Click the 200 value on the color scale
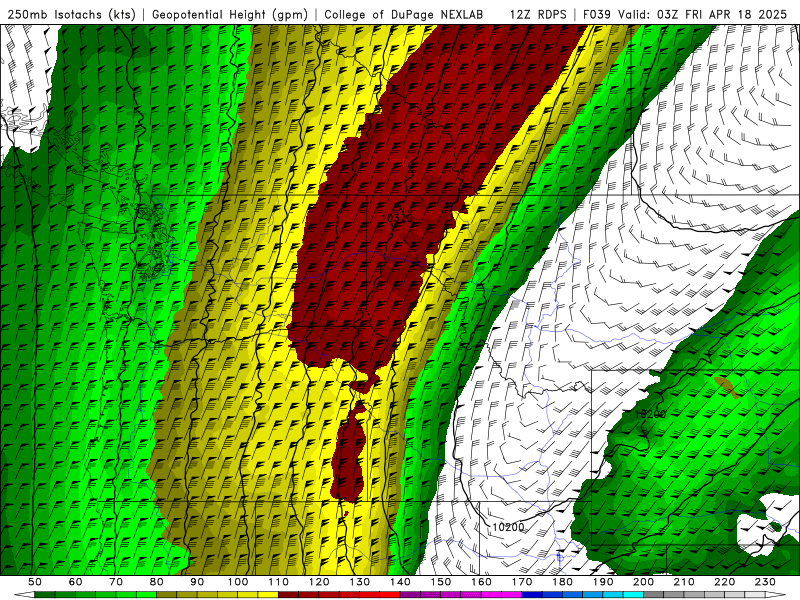800x600 pixels. click(643, 582)
